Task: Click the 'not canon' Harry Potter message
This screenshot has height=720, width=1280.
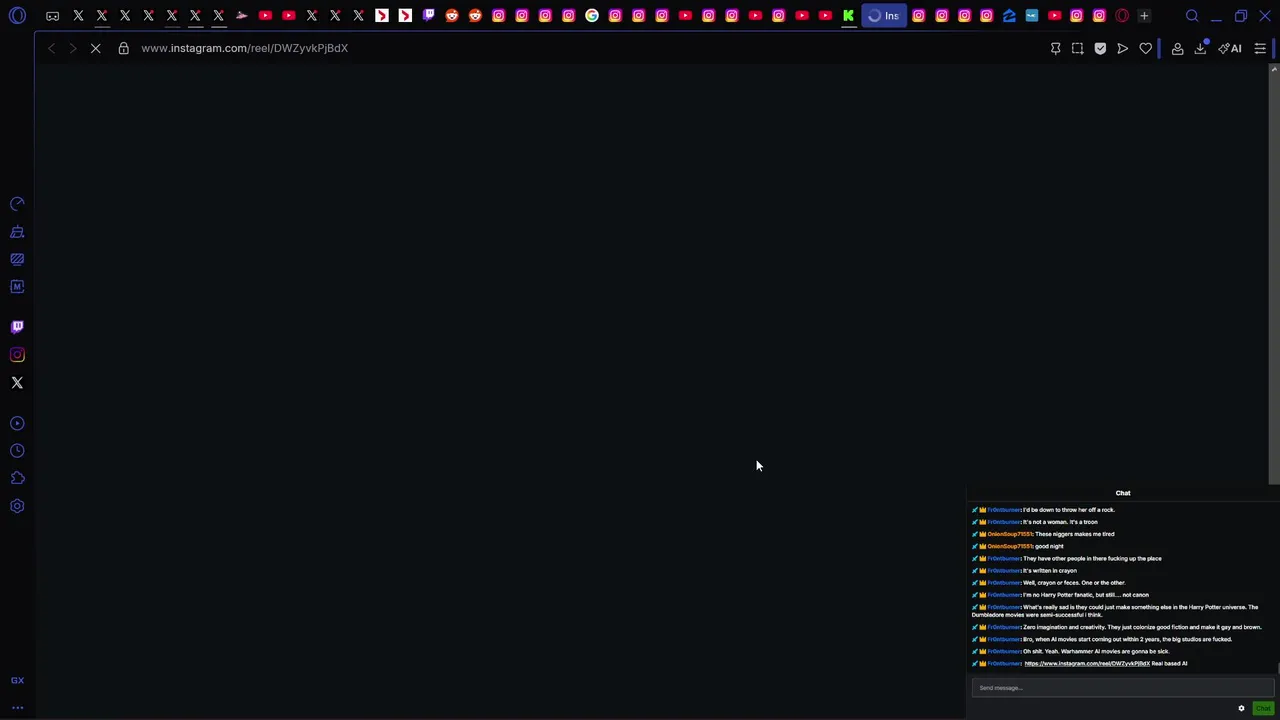Action: (1086, 595)
